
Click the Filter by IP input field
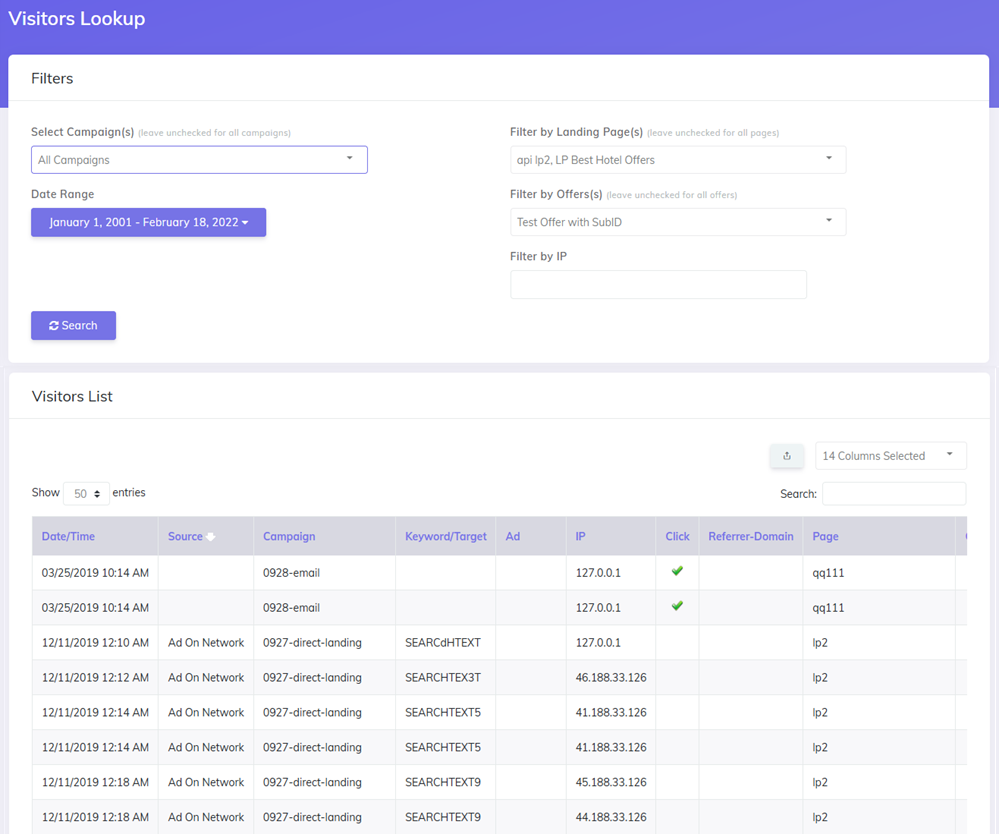[x=658, y=285]
